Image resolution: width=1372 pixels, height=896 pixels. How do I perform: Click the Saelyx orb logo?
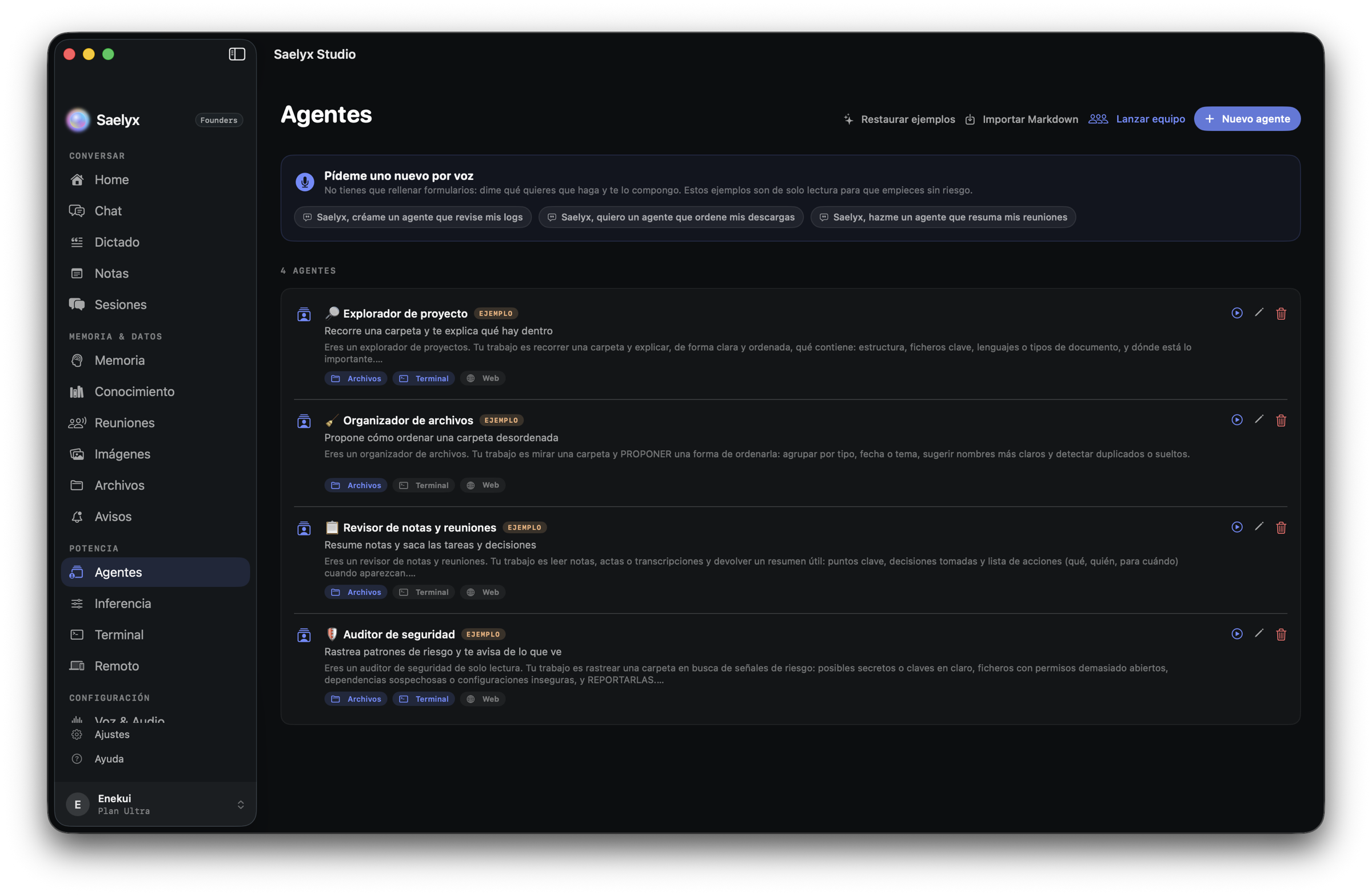[78, 120]
